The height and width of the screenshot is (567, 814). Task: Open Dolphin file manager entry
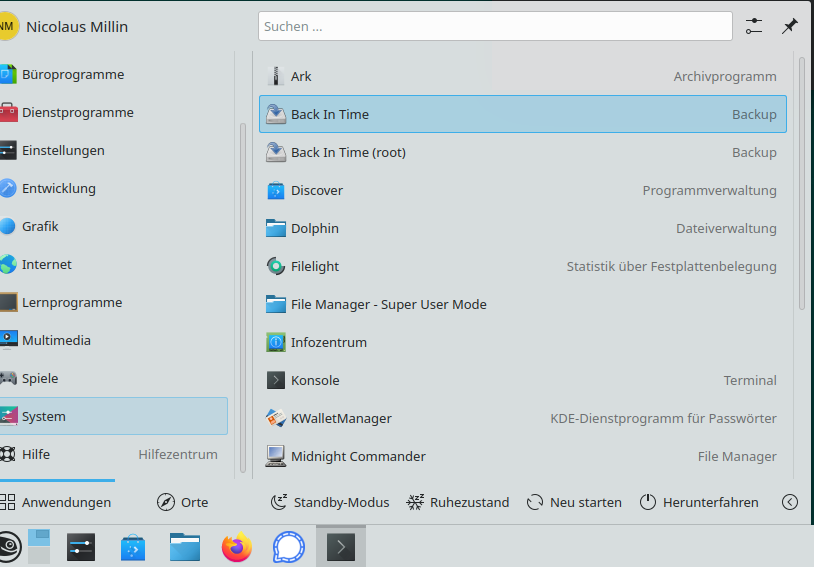[522, 228]
